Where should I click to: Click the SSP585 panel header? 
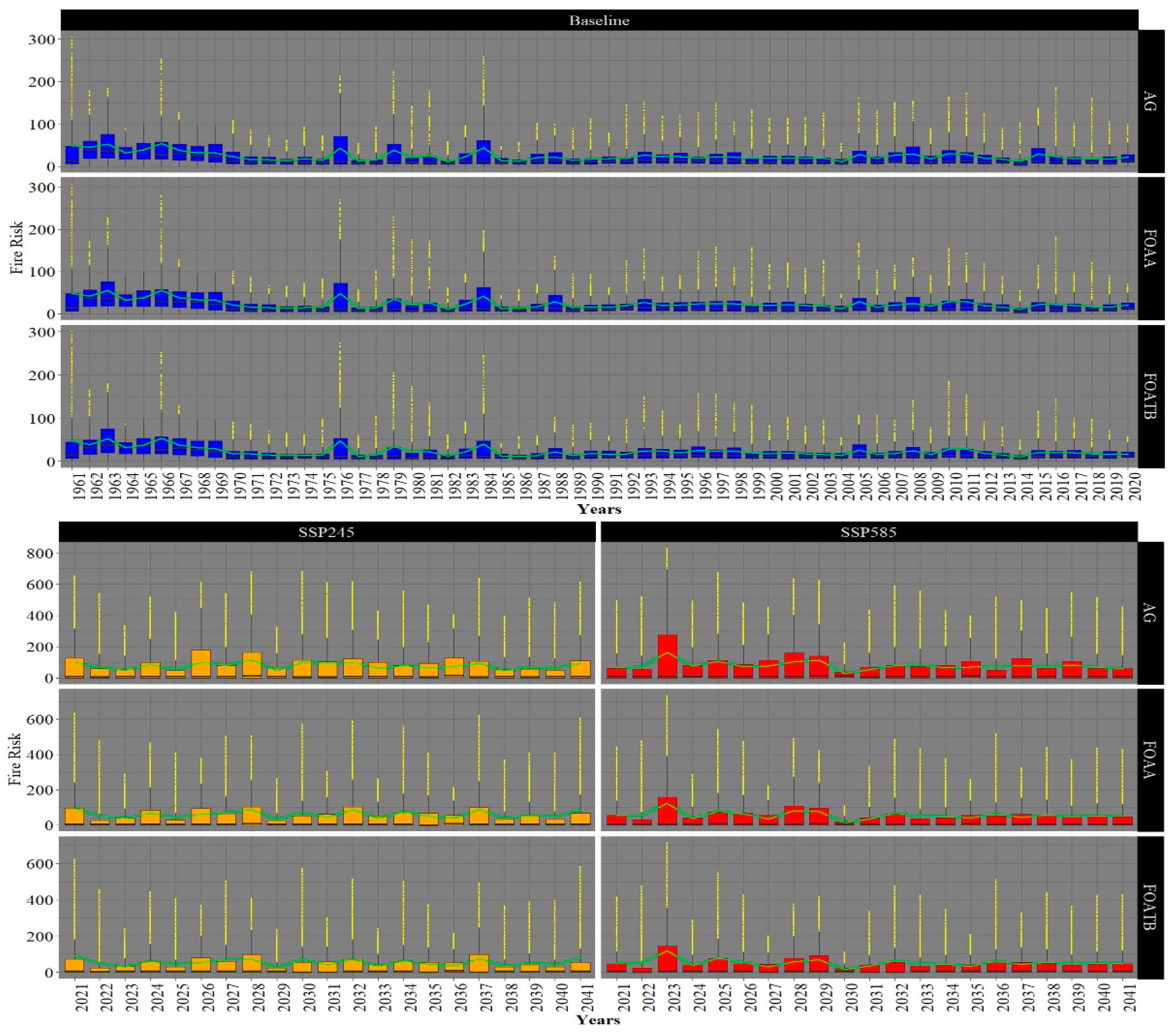click(x=868, y=532)
